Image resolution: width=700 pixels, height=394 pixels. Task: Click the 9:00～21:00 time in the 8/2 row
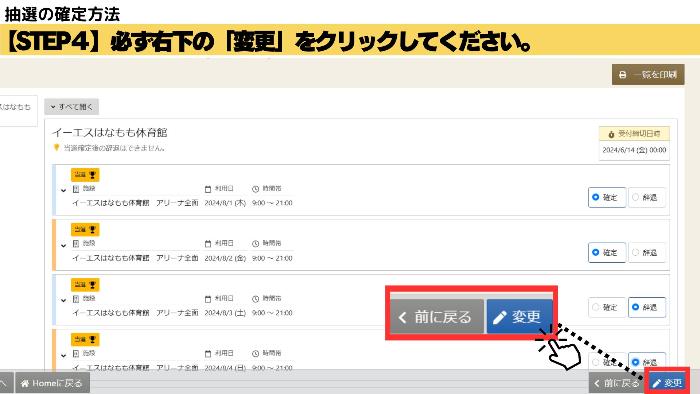[x=272, y=258]
